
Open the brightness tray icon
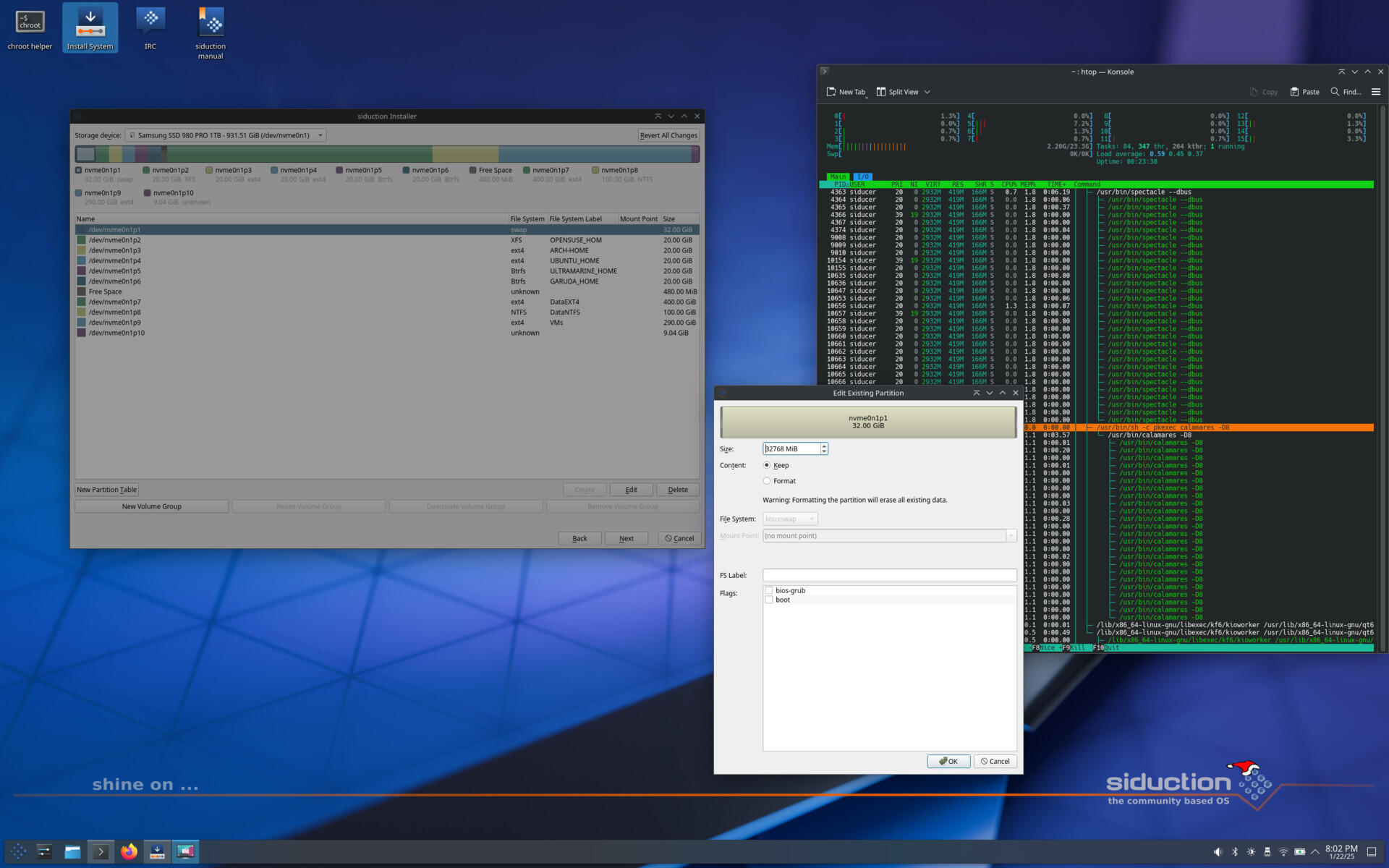(1251, 851)
